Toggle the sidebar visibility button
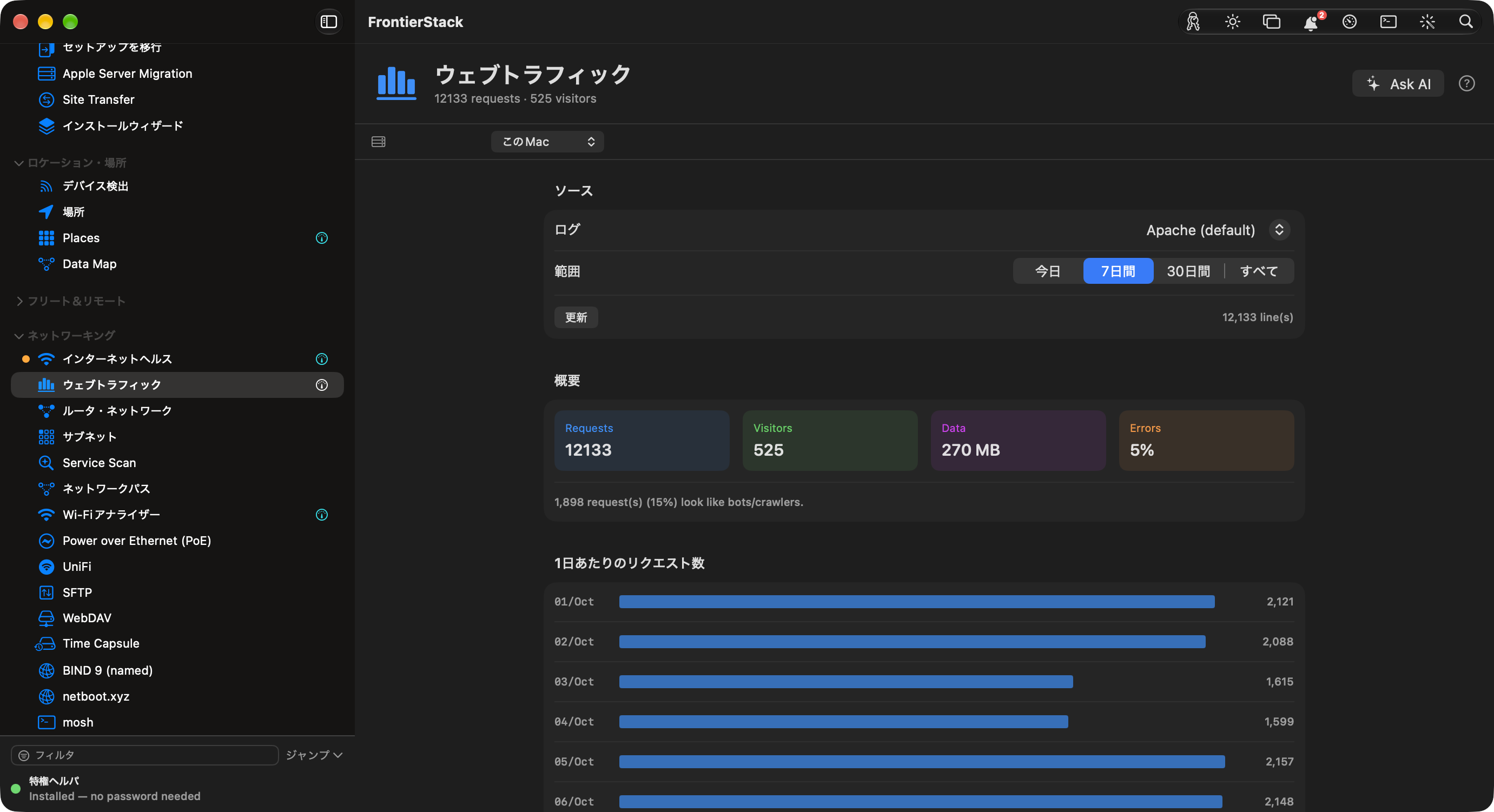Screen dimensions: 1494x812 329,22
